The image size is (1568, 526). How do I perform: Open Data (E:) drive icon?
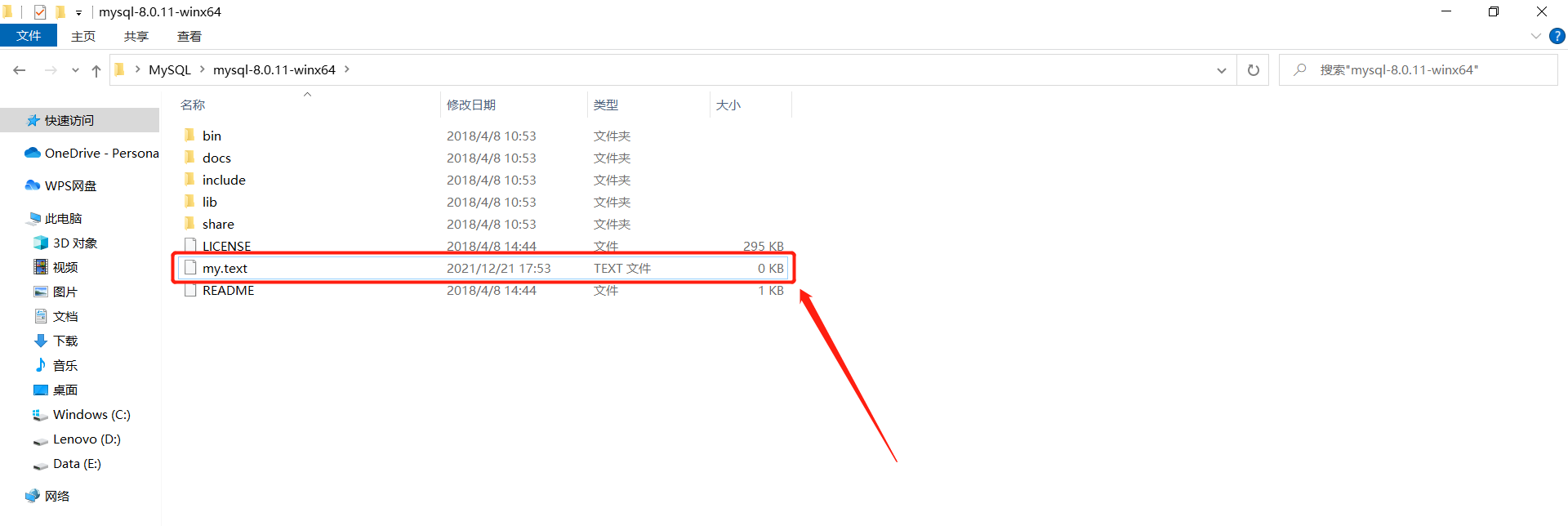tap(40, 465)
